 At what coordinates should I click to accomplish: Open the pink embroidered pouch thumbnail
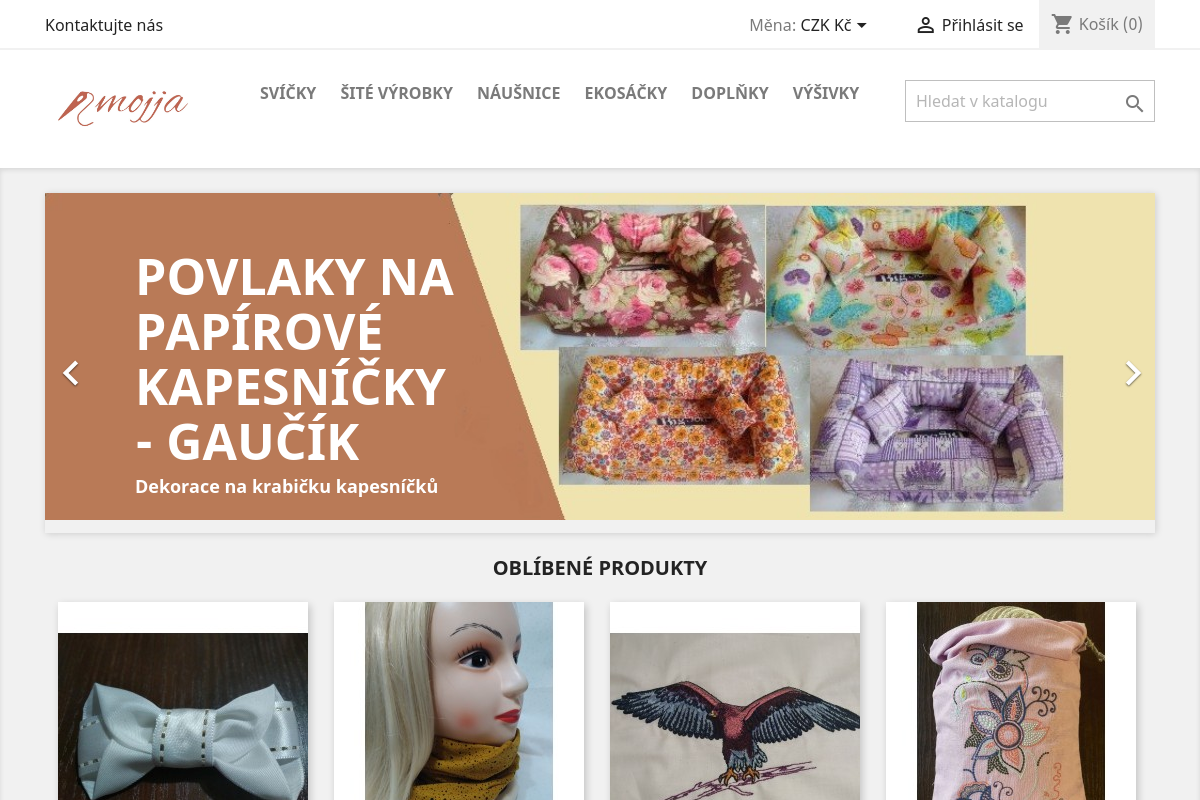point(1011,701)
